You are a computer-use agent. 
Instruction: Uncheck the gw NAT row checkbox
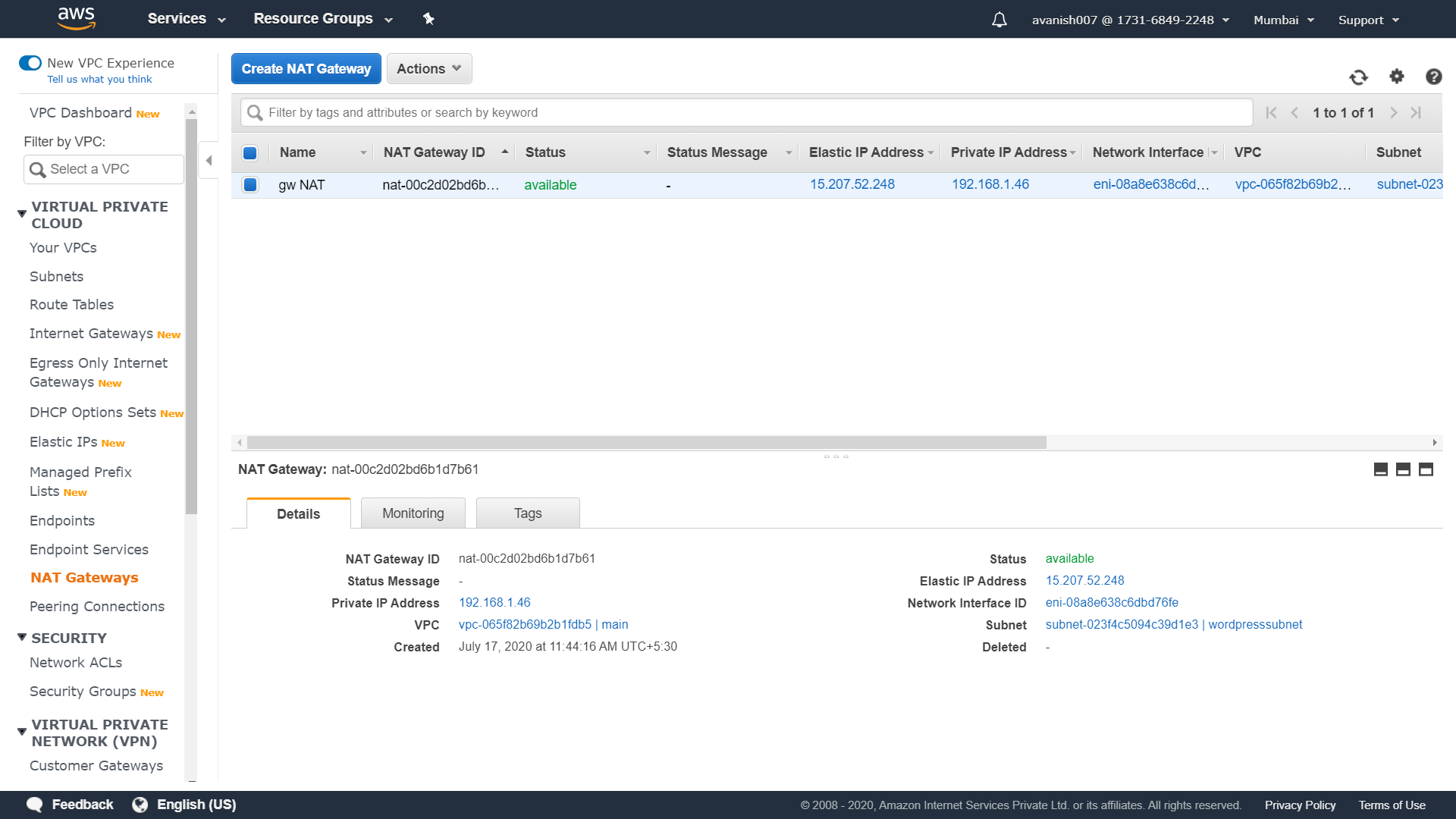click(250, 184)
